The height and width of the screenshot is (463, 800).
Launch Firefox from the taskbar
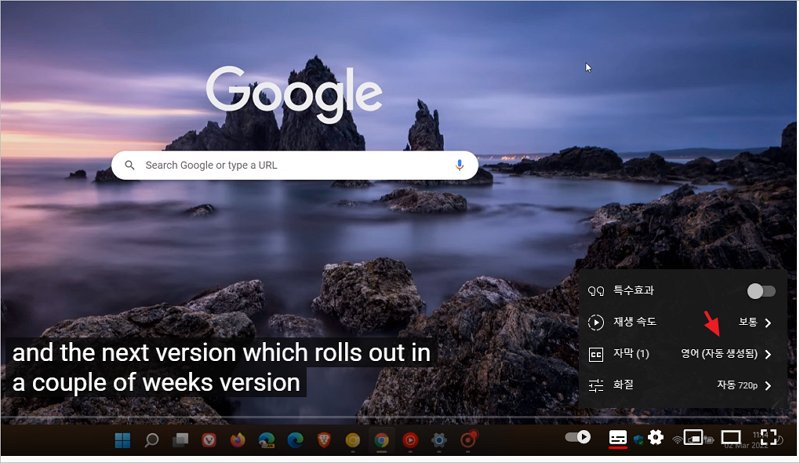(x=237, y=439)
